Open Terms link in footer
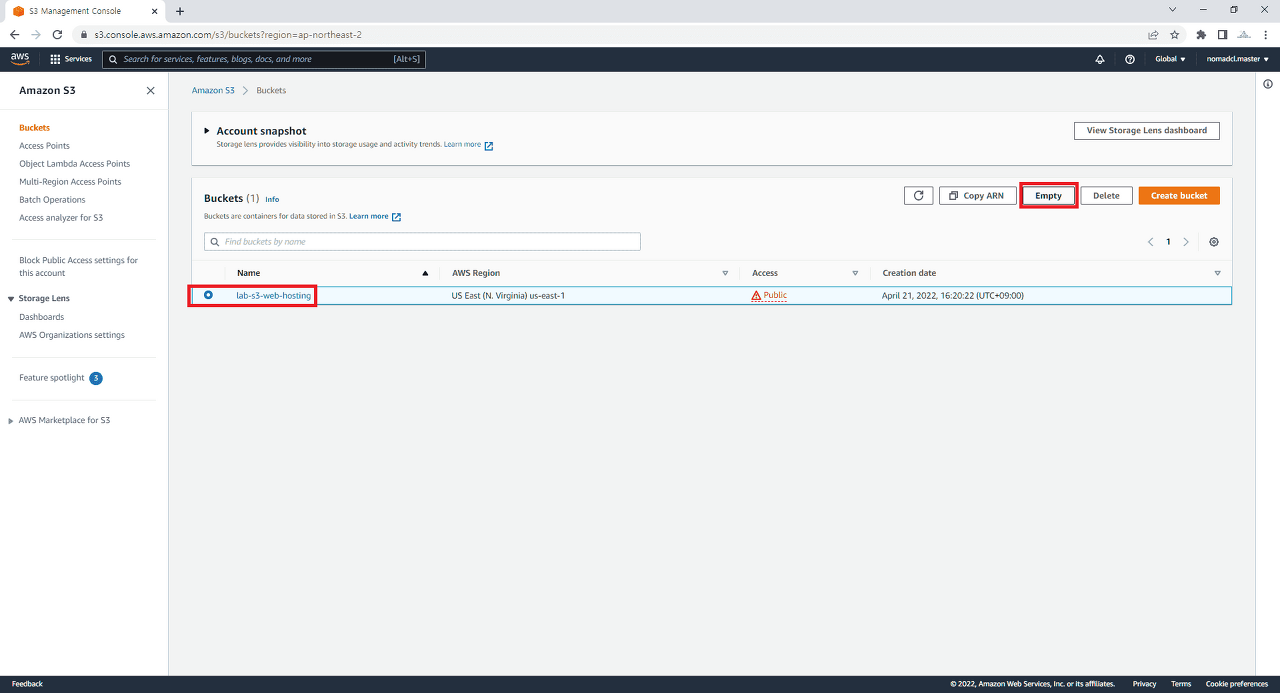The image size is (1280, 693). click(x=1181, y=684)
